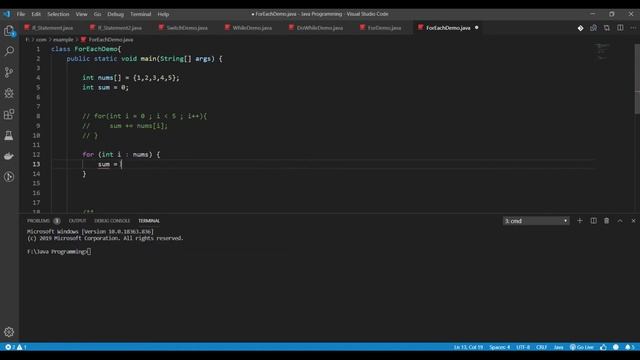This screenshot has height=360, width=640.
Task: Open the Terminal menu
Action: click(x=140, y=14)
